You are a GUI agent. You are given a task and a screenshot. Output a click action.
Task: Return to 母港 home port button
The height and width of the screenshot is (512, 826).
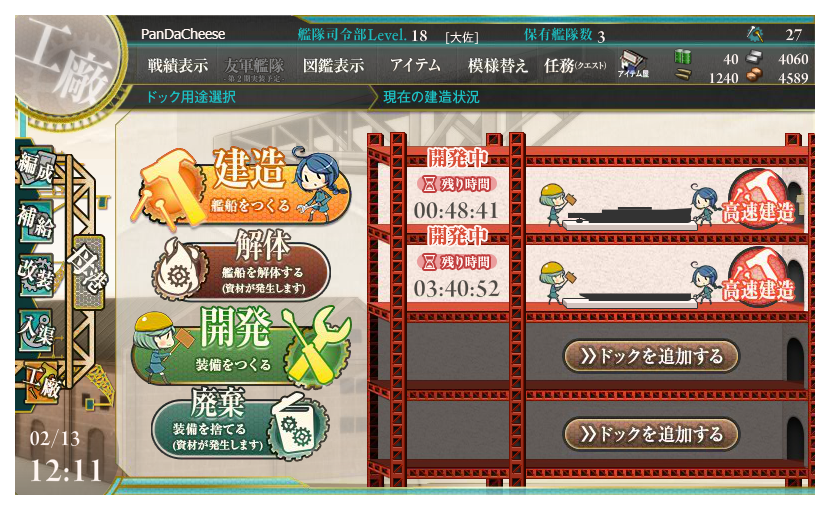coord(87,271)
